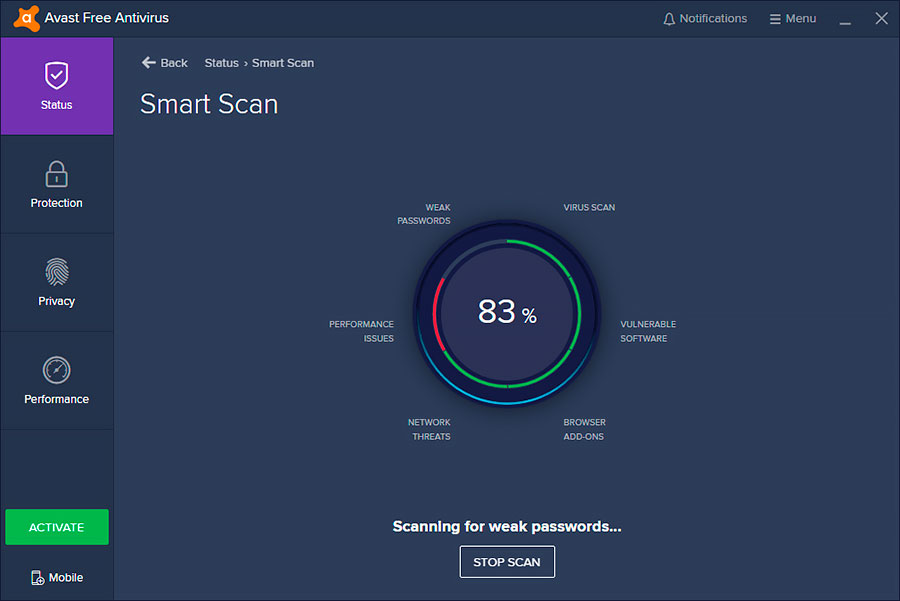This screenshot has height=601, width=900.
Task: Click the Virus Scan label
Action: [589, 207]
